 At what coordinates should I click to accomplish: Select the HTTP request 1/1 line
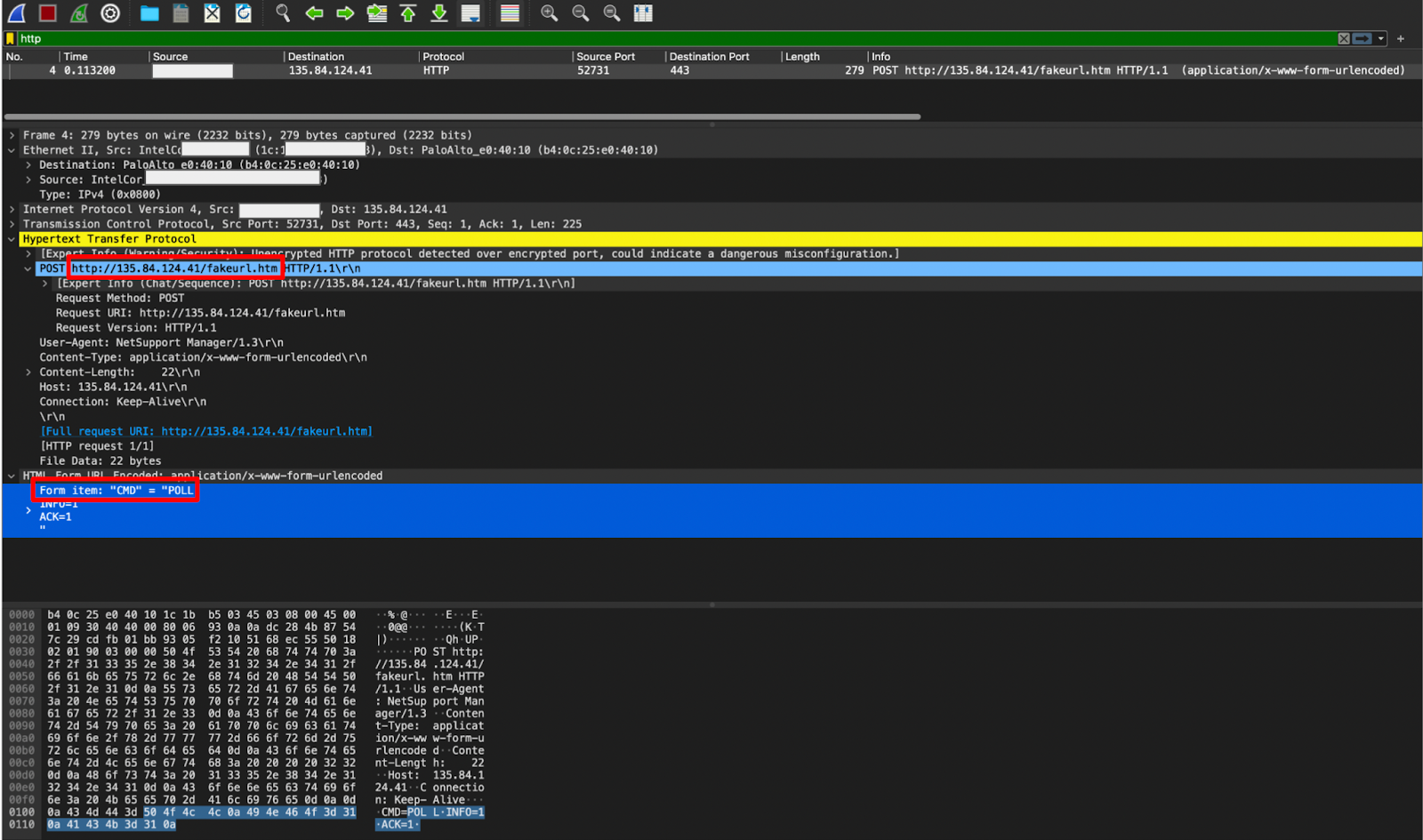point(97,446)
